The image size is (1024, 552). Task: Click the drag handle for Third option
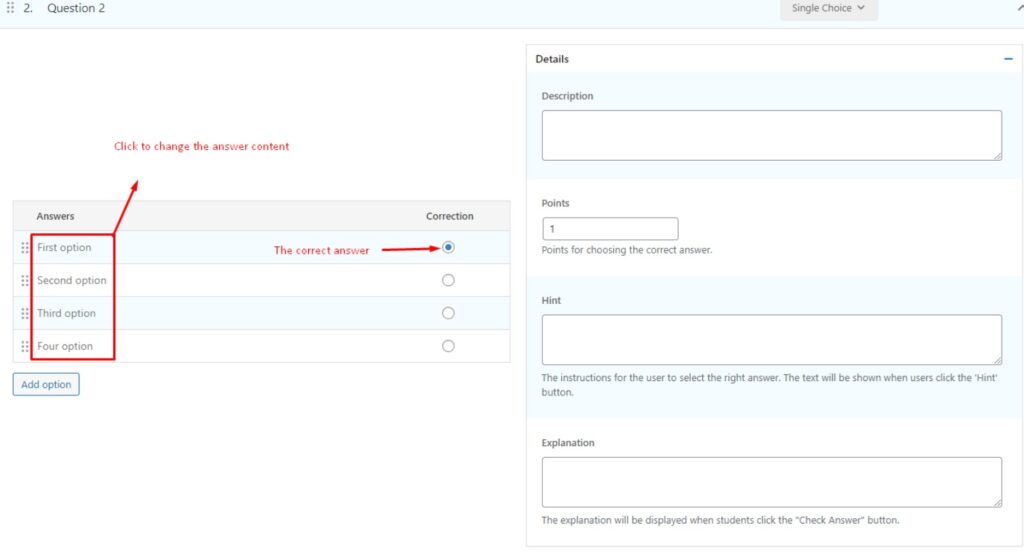(x=25, y=314)
